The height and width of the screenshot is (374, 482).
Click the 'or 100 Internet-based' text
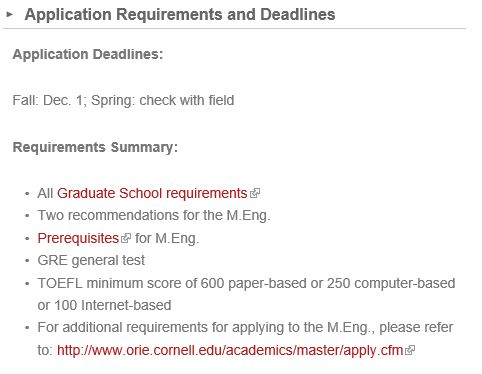[x=104, y=305]
